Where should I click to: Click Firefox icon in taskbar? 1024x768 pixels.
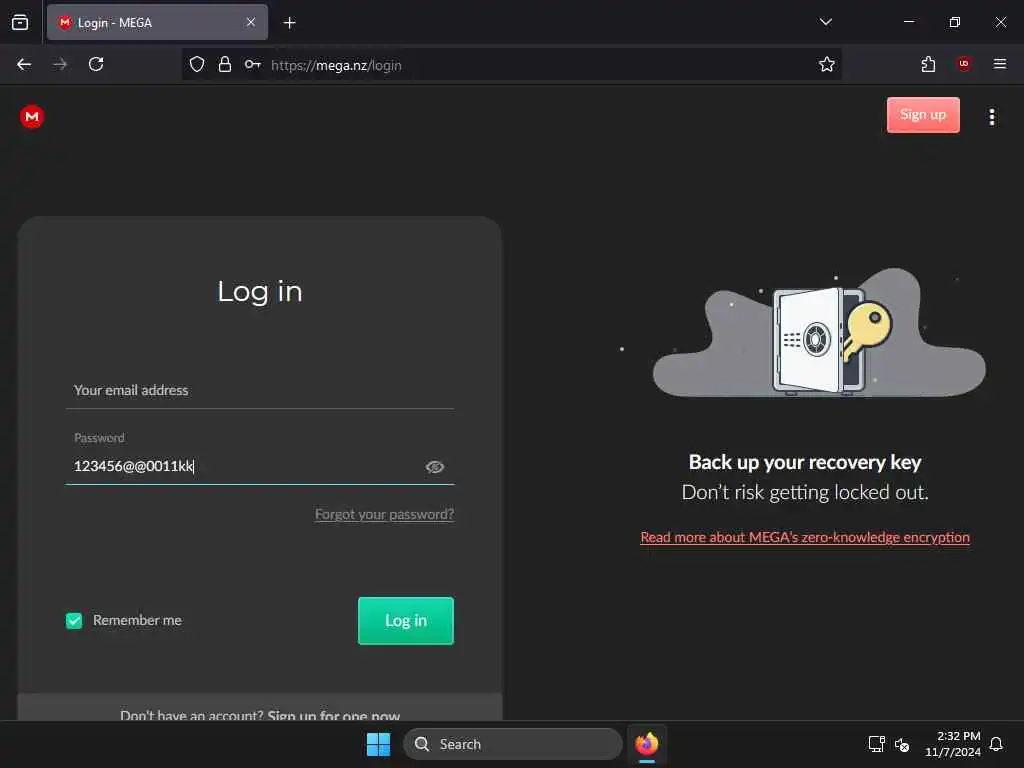(647, 744)
